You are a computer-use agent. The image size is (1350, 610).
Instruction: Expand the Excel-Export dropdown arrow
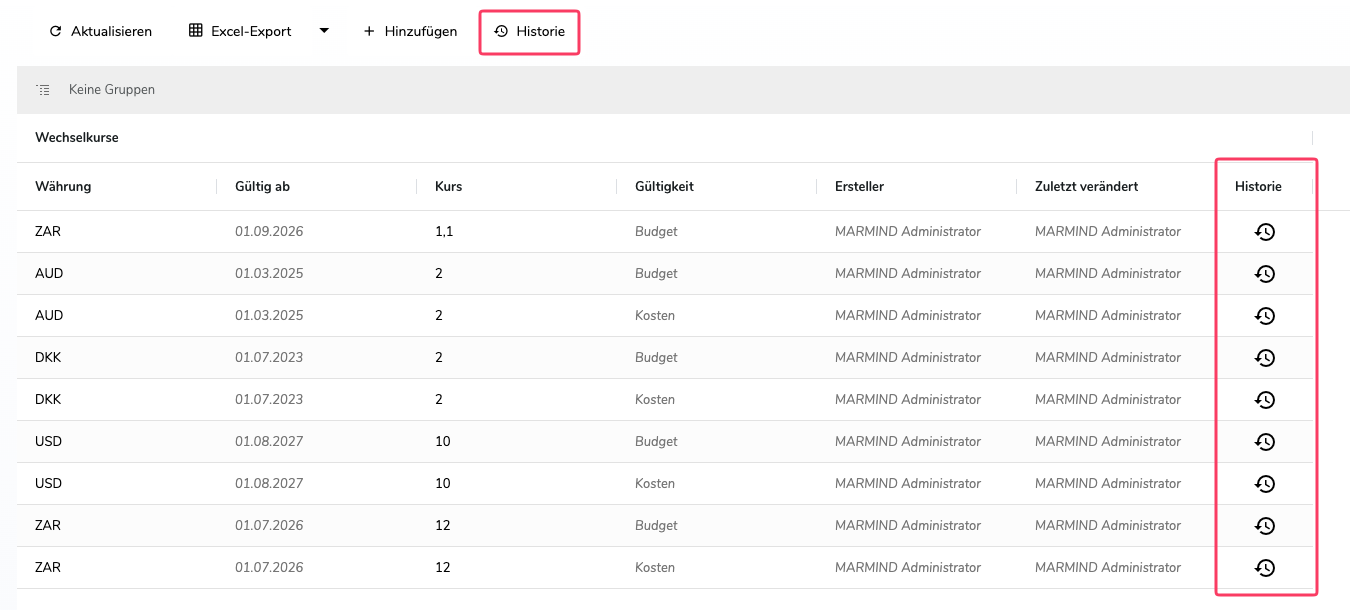[324, 31]
